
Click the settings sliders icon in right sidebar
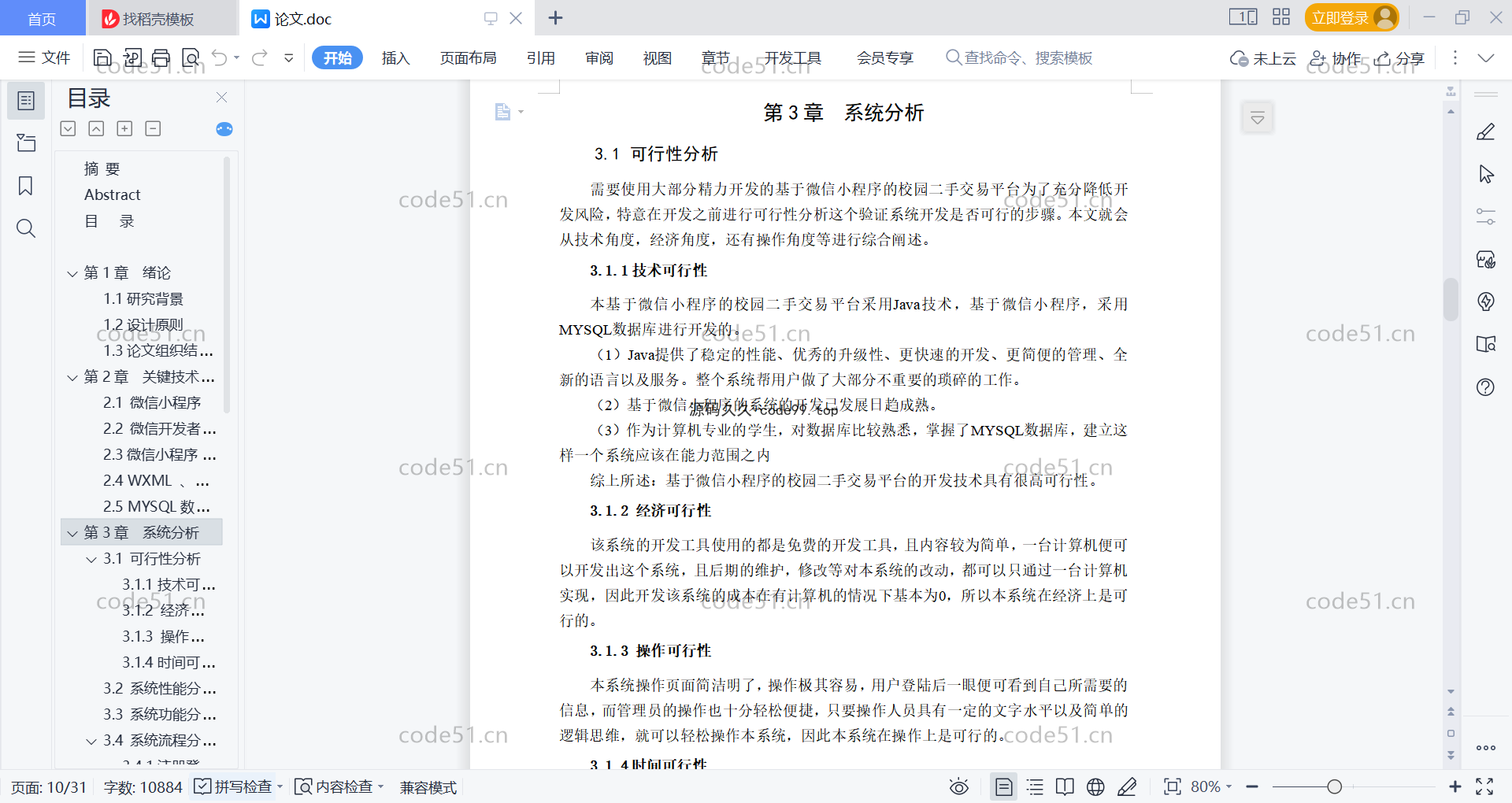[x=1486, y=216]
